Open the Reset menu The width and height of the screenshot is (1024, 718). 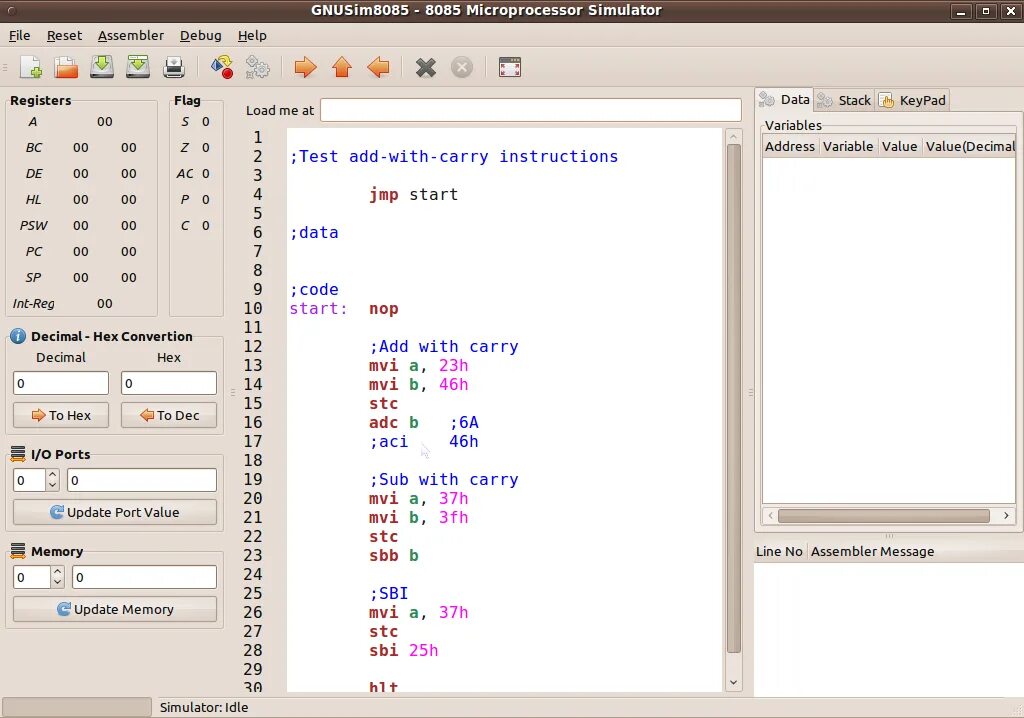64,35
